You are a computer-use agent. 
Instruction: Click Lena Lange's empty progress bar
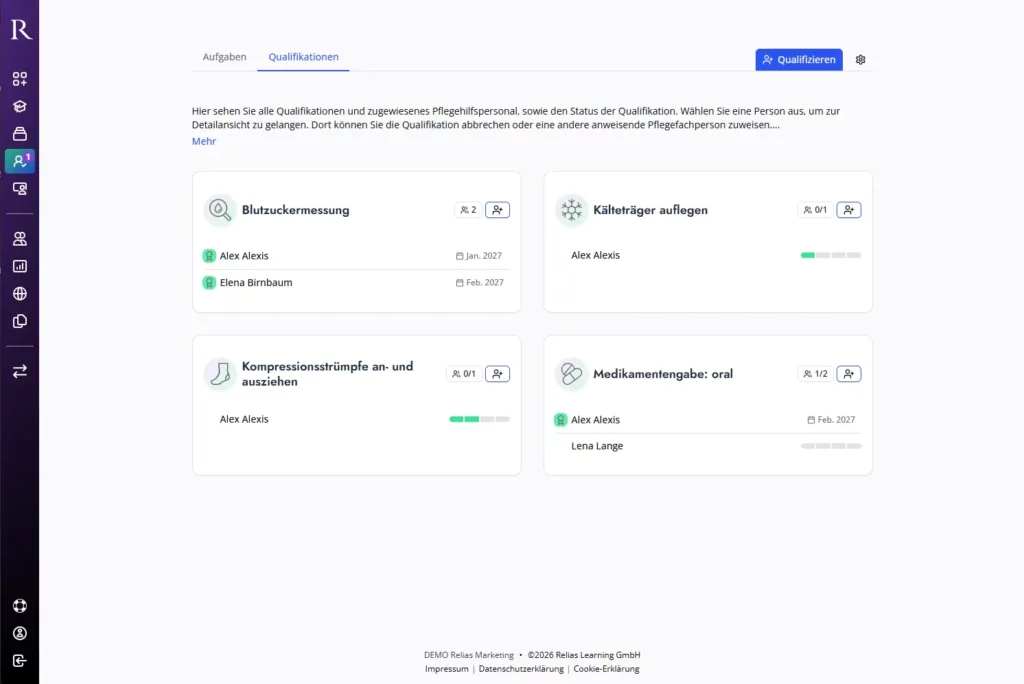831,446
